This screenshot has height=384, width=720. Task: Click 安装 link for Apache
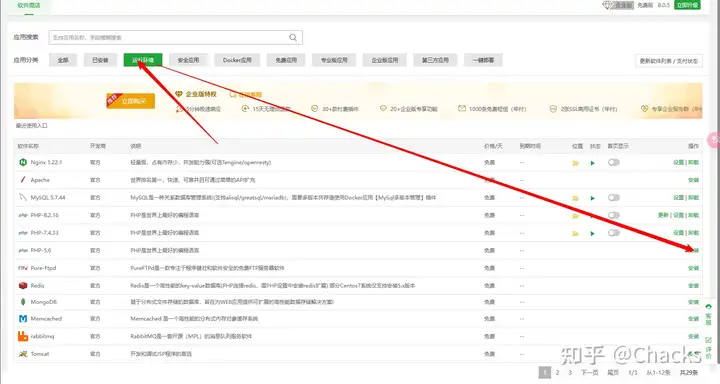[x=693, y=180]
